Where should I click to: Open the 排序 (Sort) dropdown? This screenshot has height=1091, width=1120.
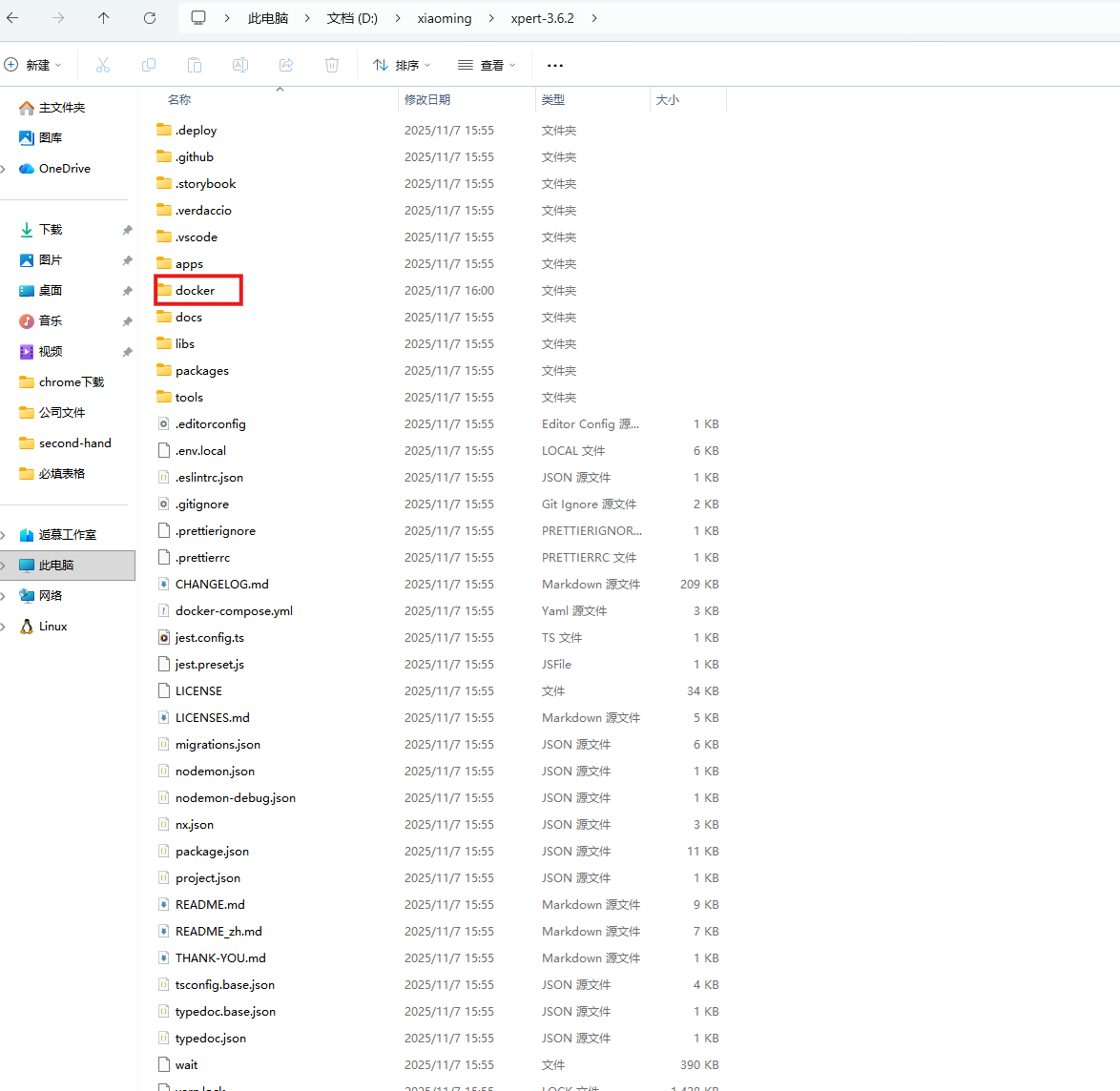(x=403, y=65)
